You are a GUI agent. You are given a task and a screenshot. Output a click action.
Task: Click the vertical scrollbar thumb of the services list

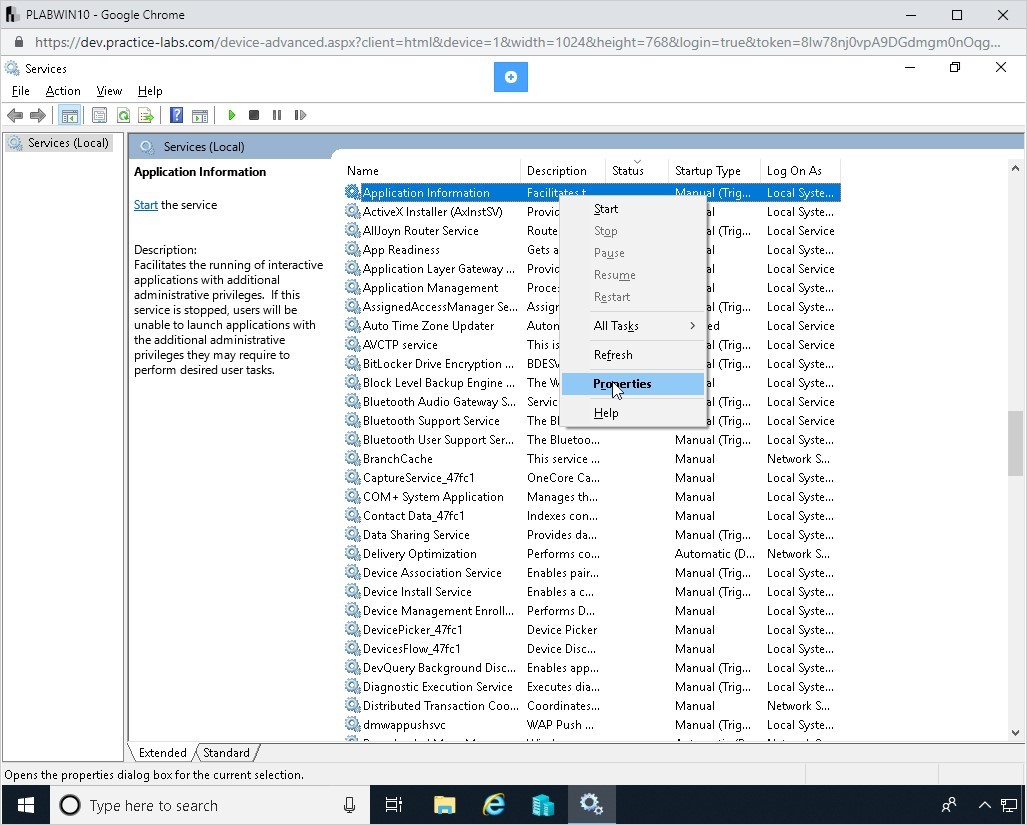pyautogui.click(x=1015, y=443)
